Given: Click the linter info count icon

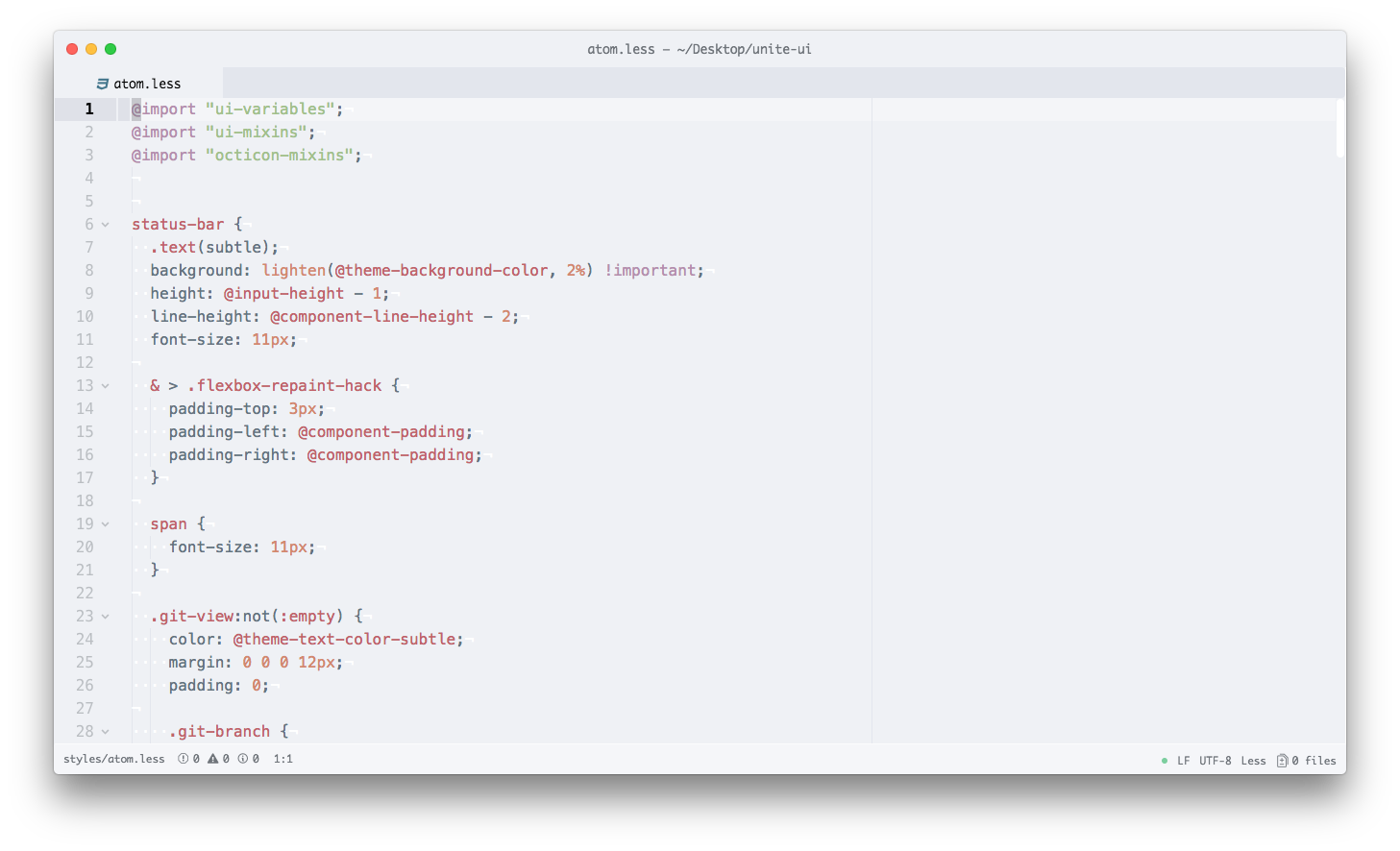Looking at the screenshot, I should (242, 759).
